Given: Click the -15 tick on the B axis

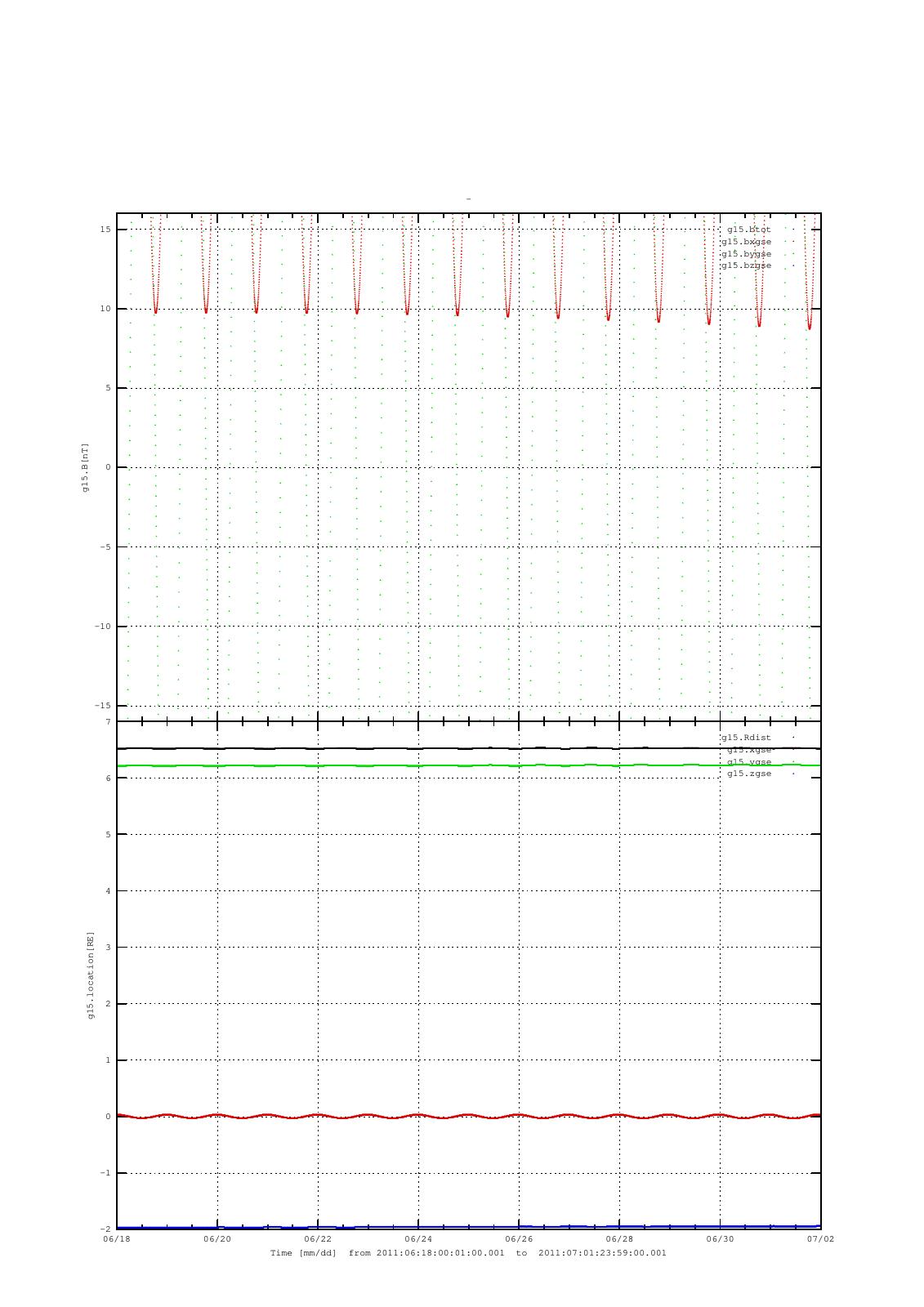Looking at the screenshot, I should pos(102,706).
